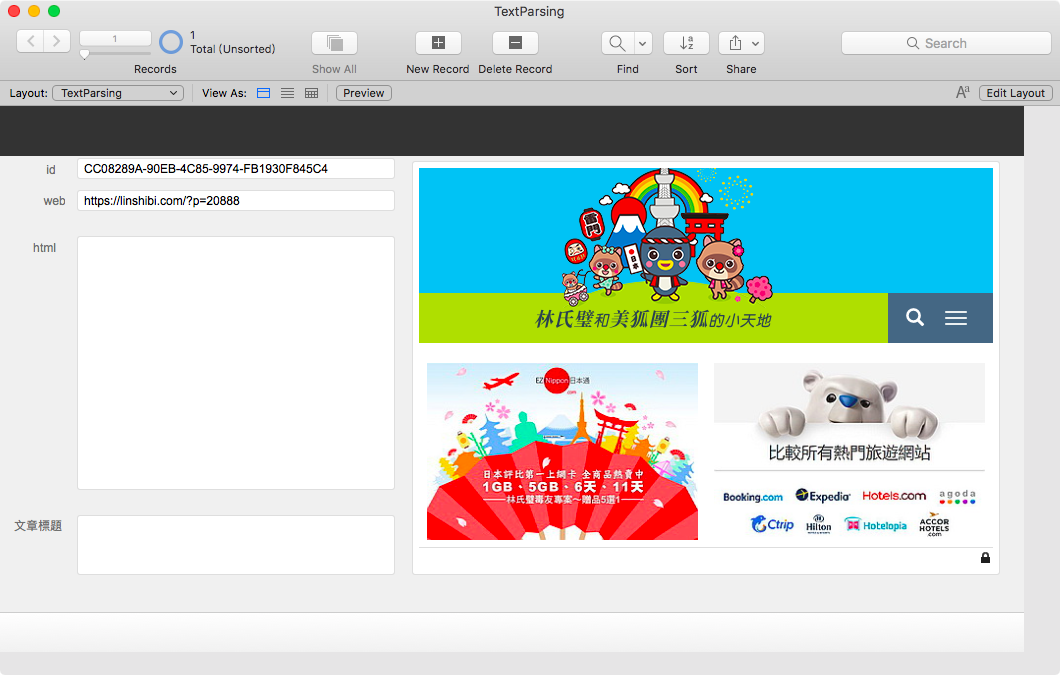Click the Edit Layout button
1060x675 pixels.
tap(1015, 93)
